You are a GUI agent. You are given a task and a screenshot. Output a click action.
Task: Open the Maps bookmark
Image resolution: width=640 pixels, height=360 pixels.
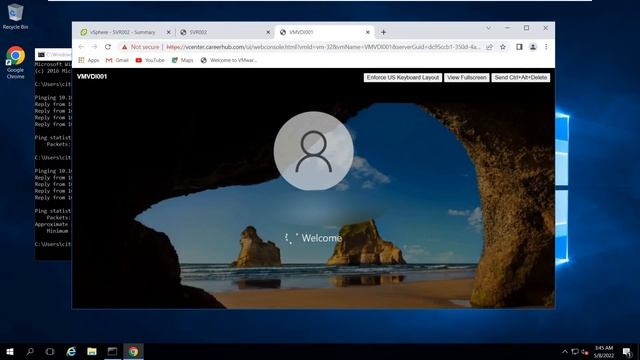[x=182, y=60]
